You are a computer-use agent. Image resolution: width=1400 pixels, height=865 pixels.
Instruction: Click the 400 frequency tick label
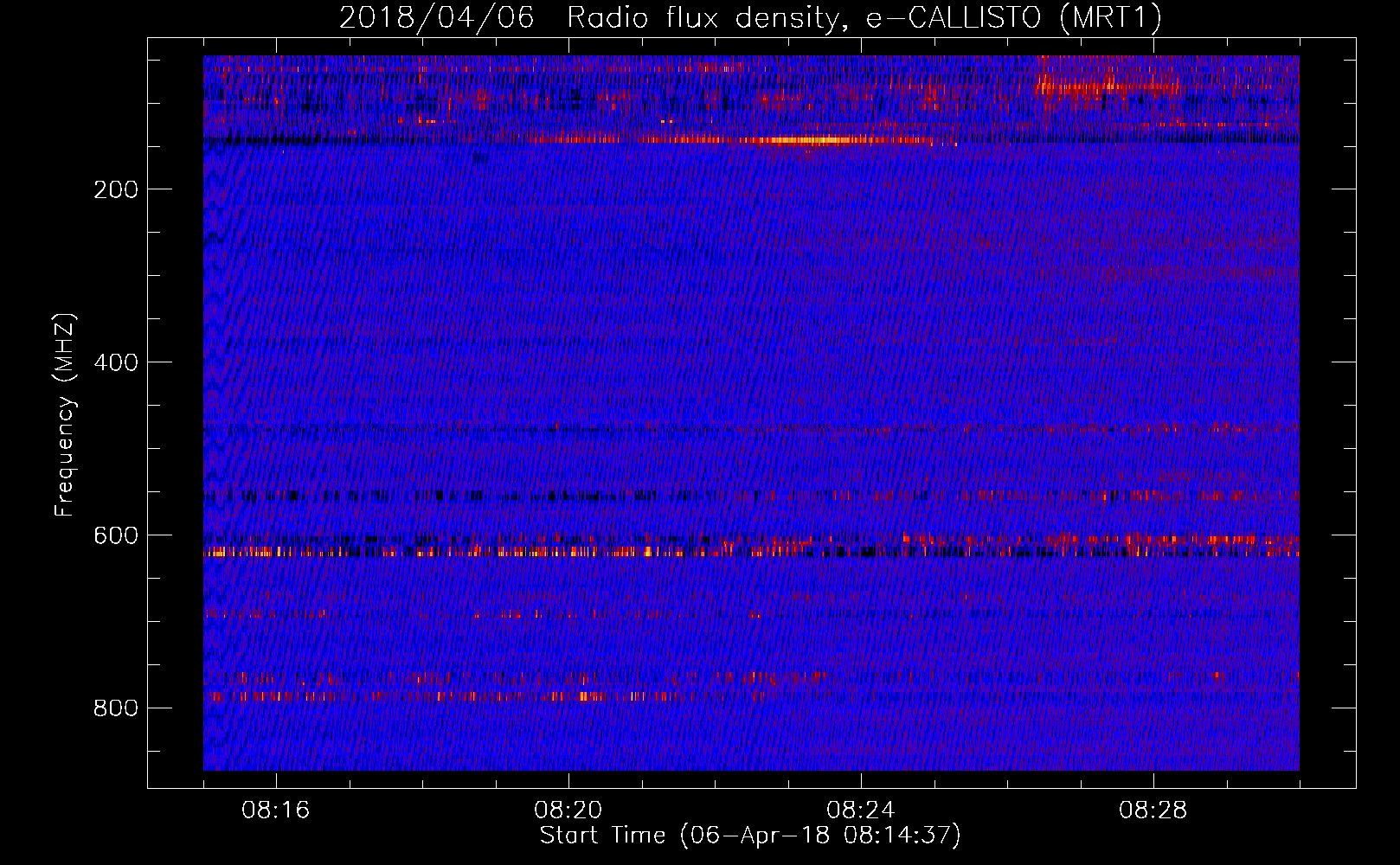pos(116,362)
